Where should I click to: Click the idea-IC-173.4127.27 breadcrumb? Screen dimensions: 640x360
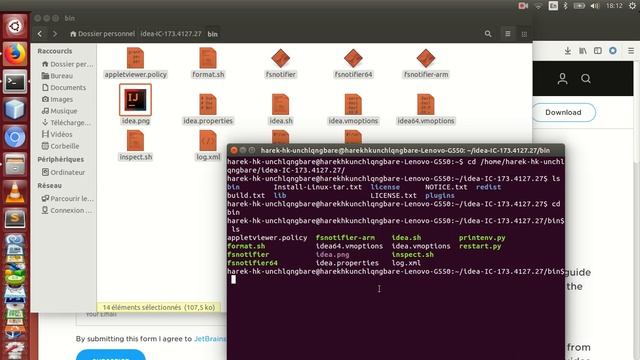coord(171,34)
